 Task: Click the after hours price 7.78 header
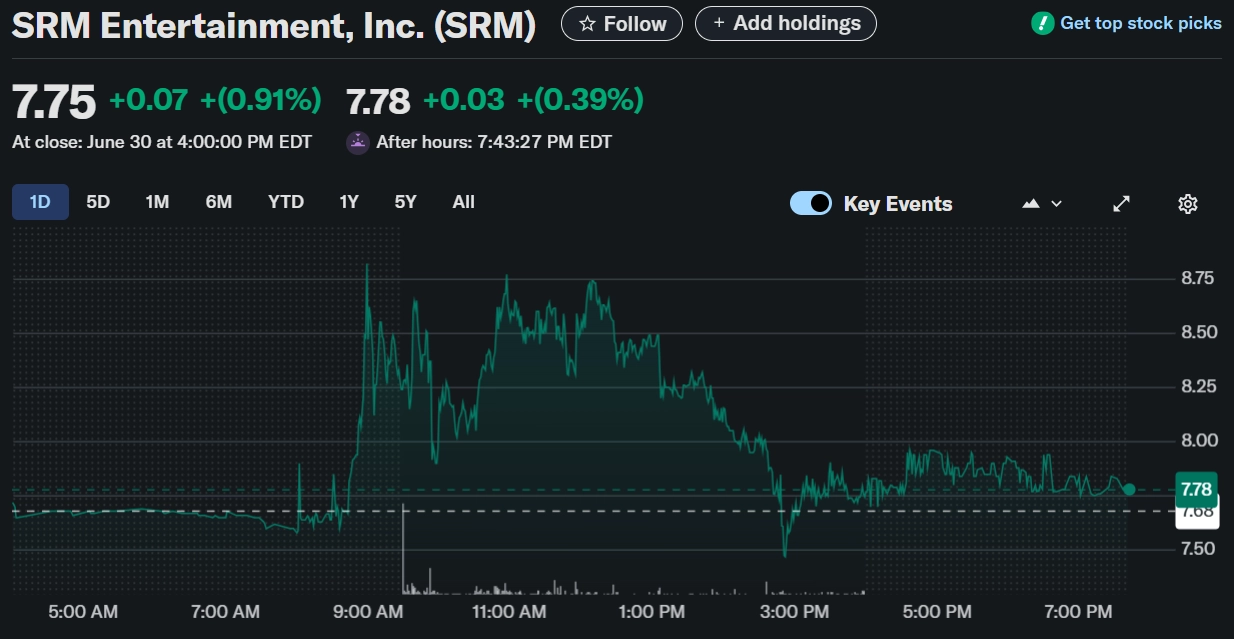378,101
